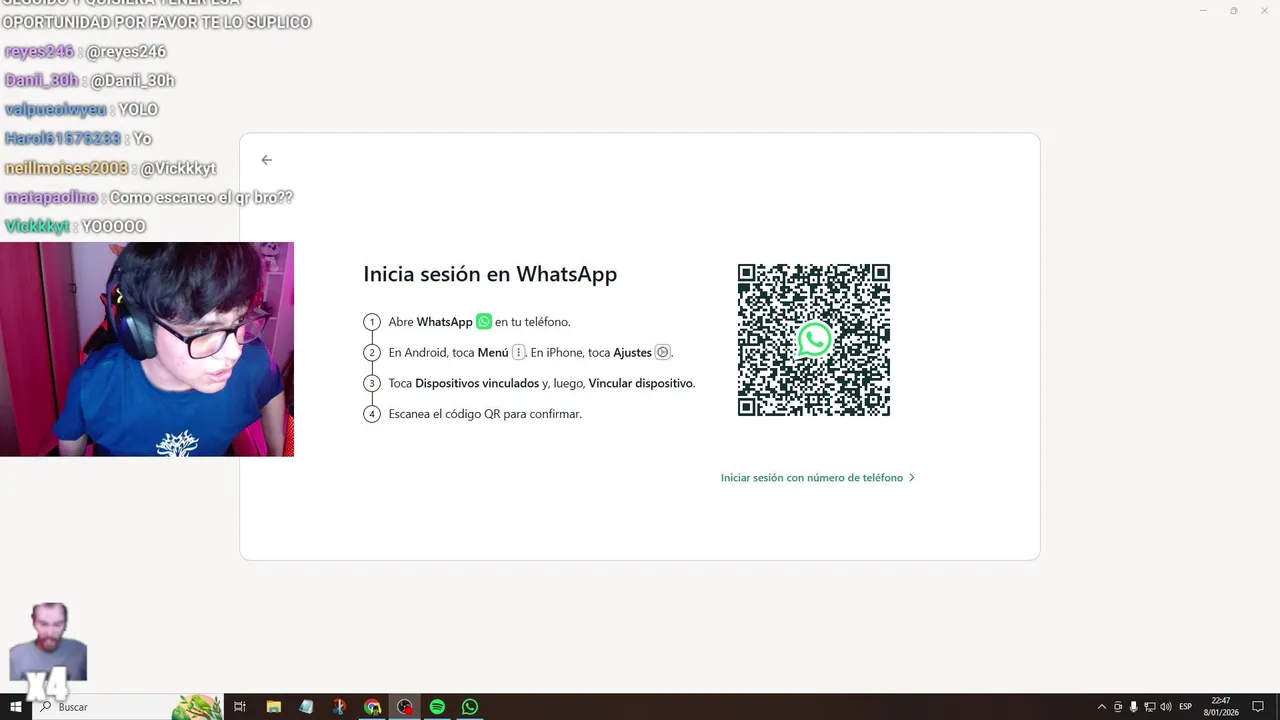The width and height of the screenshot is (1280, 720).
Task: Open WhatsApp from the taskbar
Action: 470,707
